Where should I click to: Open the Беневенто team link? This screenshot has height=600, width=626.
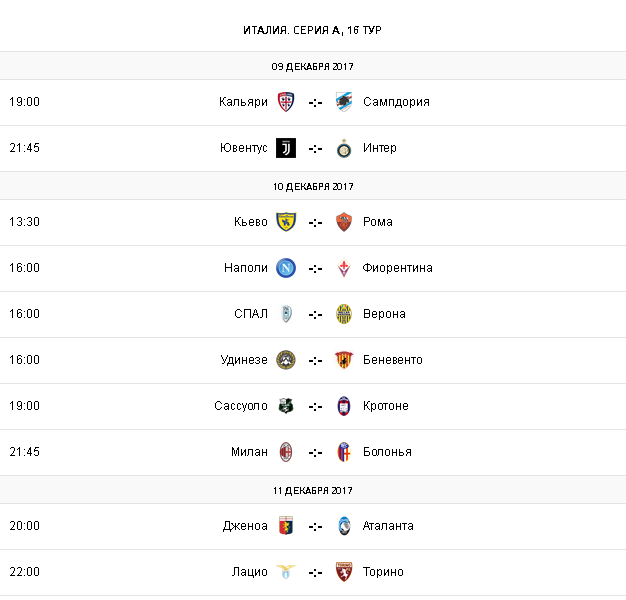(393, 360)
